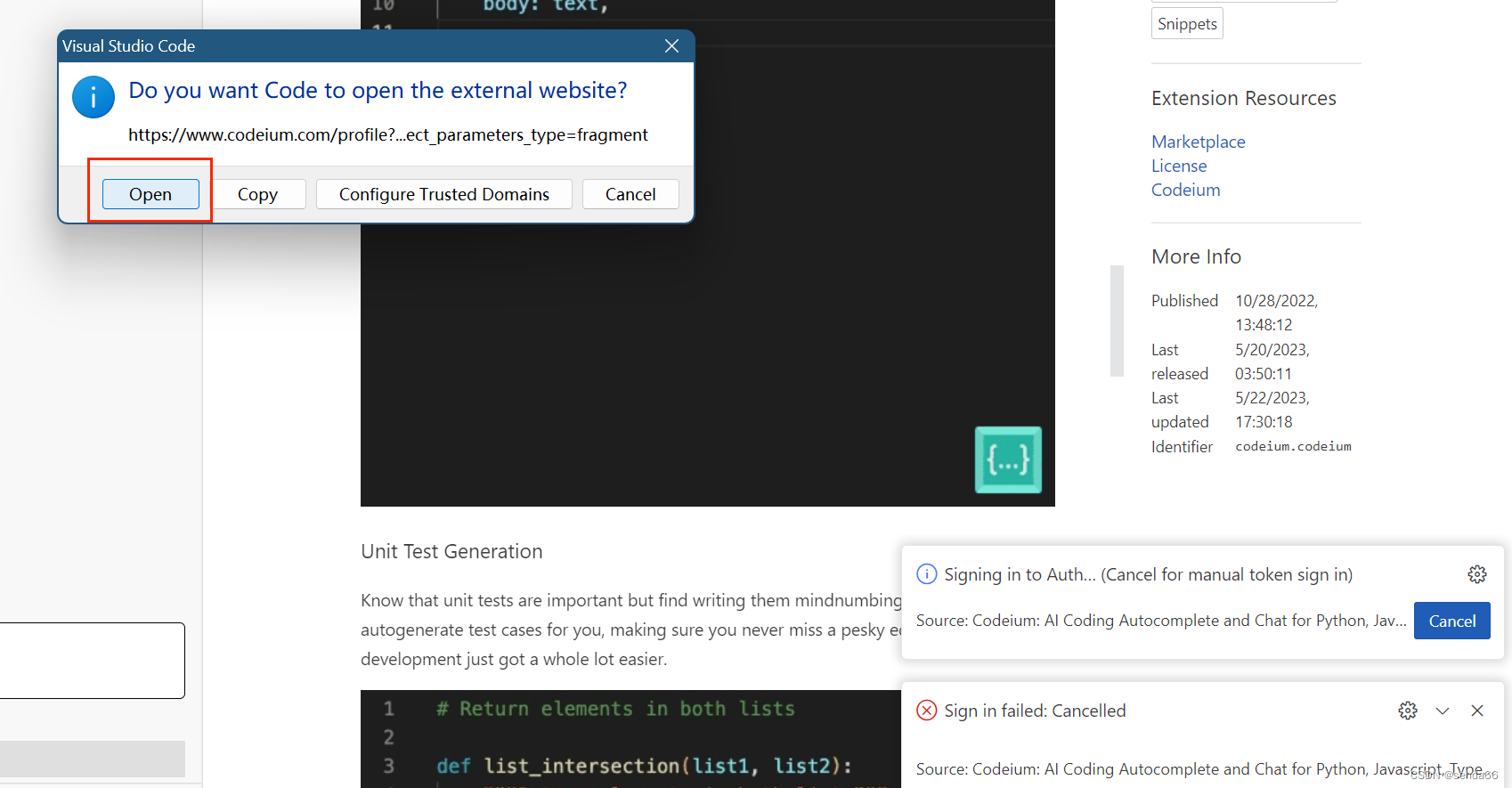Dismiss the Sign in failed notification
The height and width of the screenshot is (788, 1512).
pyautogui.click(x=1477, y=711)
